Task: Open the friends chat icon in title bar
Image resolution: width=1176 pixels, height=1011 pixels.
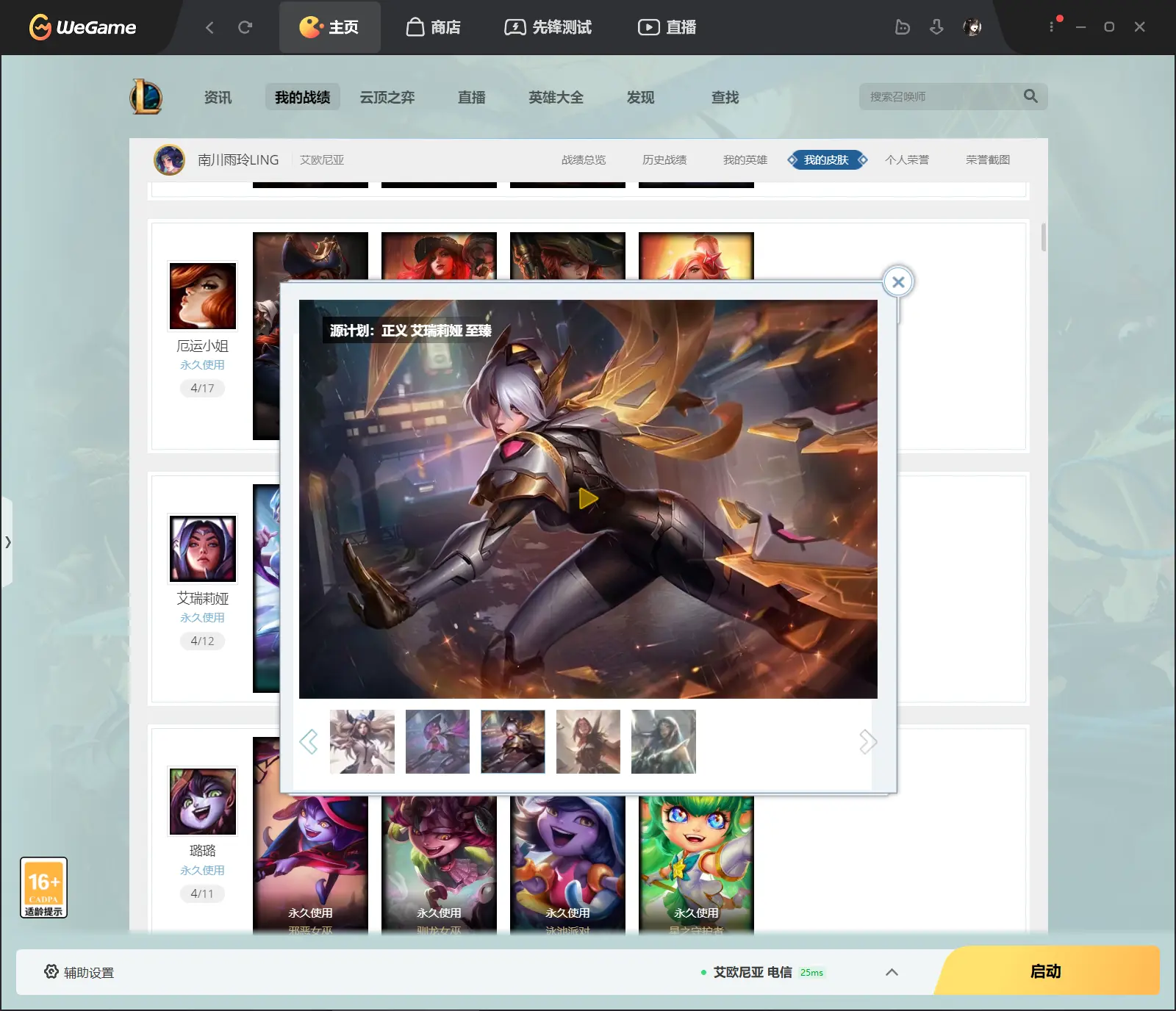Action: [x=903, y=27]
